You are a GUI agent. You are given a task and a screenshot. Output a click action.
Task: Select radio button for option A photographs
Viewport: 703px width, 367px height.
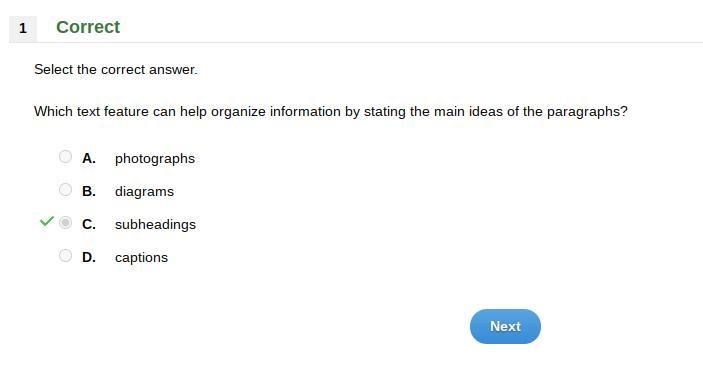point(65,156)
